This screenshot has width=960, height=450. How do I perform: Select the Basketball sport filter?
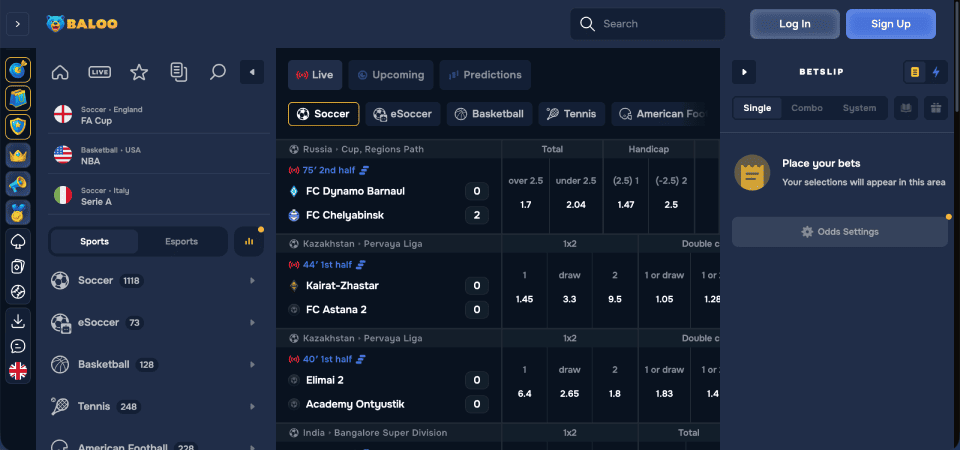pos(489,114)
